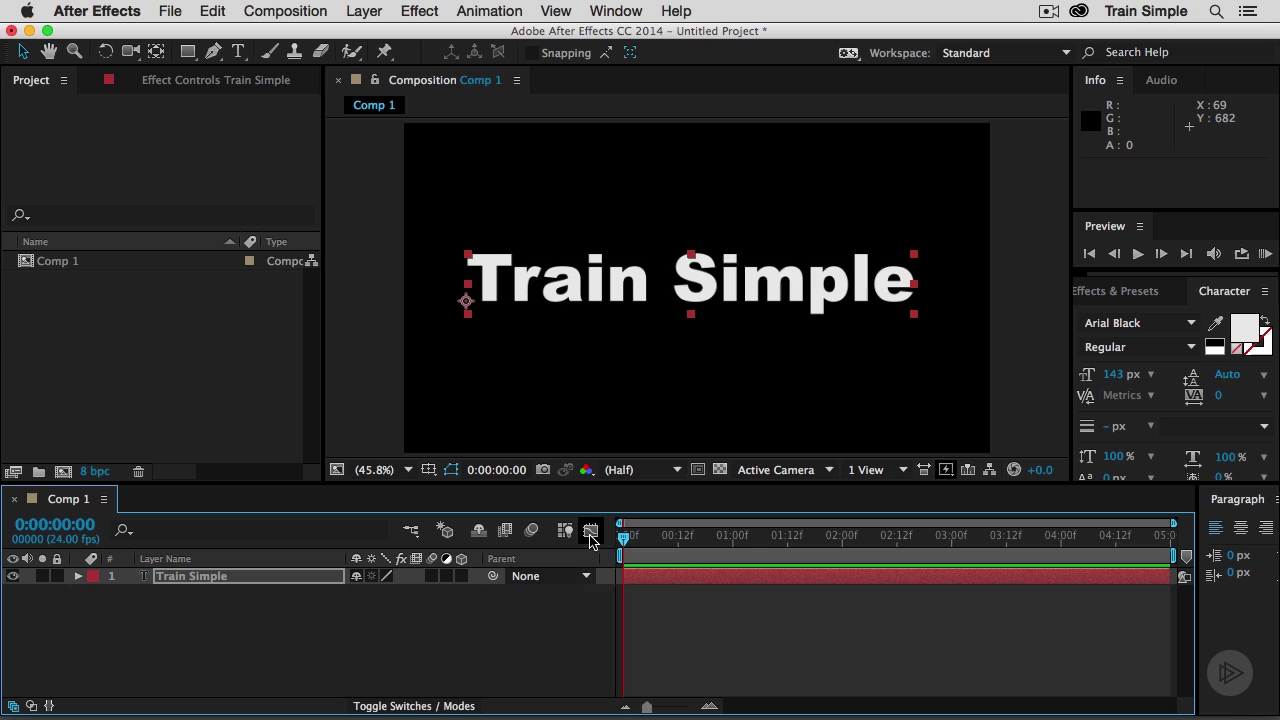Switch to the Audio panel tab

point(1161,80)
